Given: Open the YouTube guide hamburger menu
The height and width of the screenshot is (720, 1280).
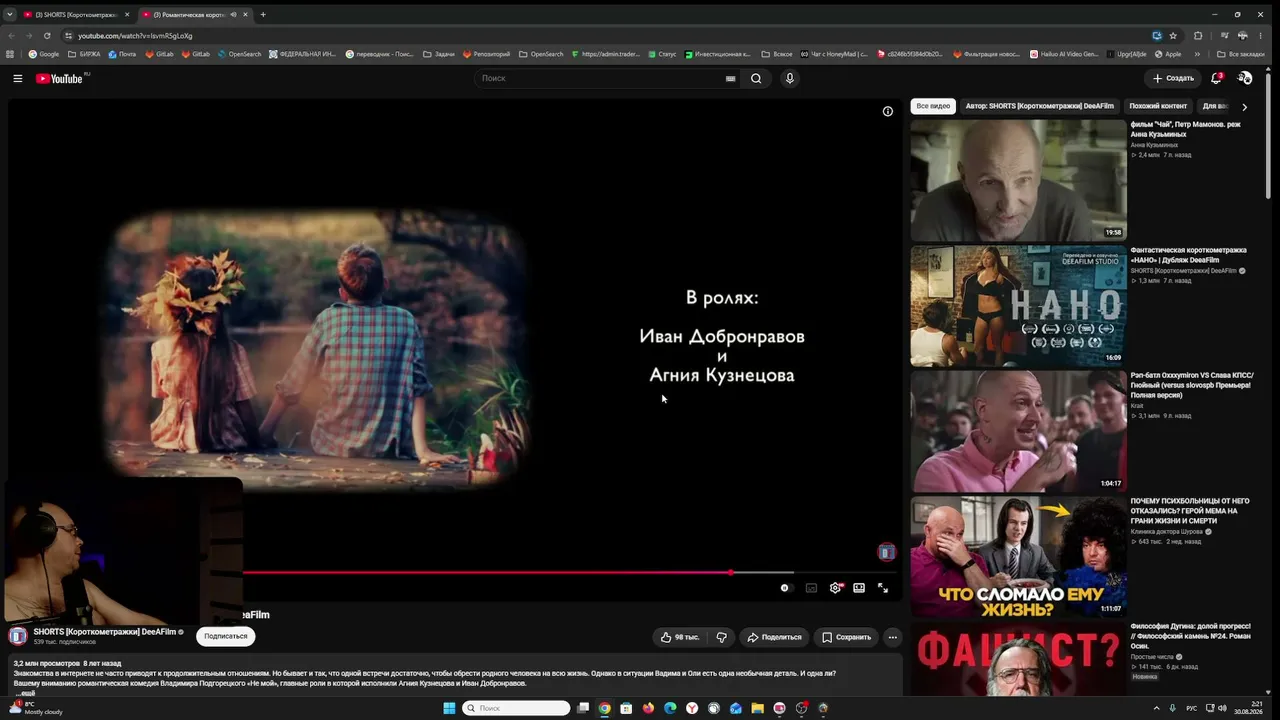Looking at the screenshot, I should pos(17,78).
